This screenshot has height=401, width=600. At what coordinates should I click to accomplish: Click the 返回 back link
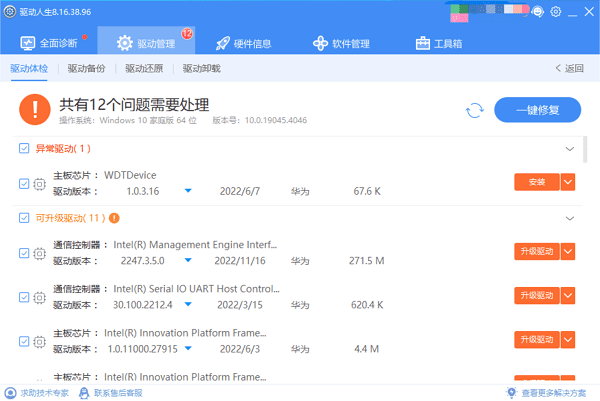[x=569, y=69]
